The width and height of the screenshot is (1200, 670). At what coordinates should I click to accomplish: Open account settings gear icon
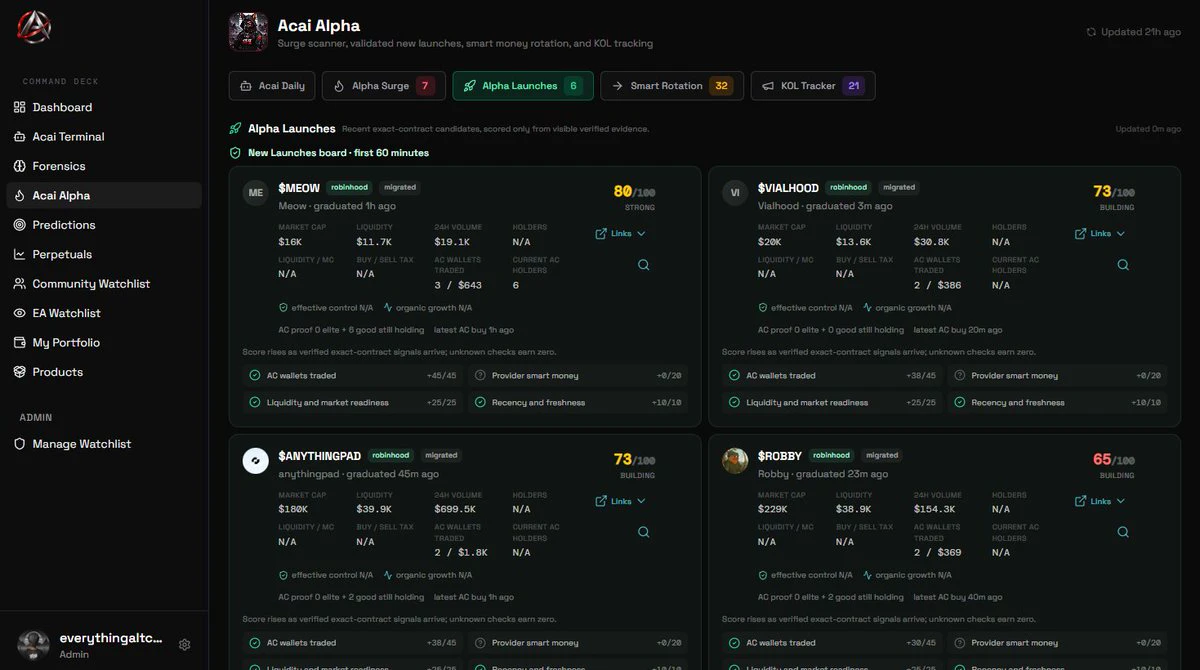tap(184, 645)
